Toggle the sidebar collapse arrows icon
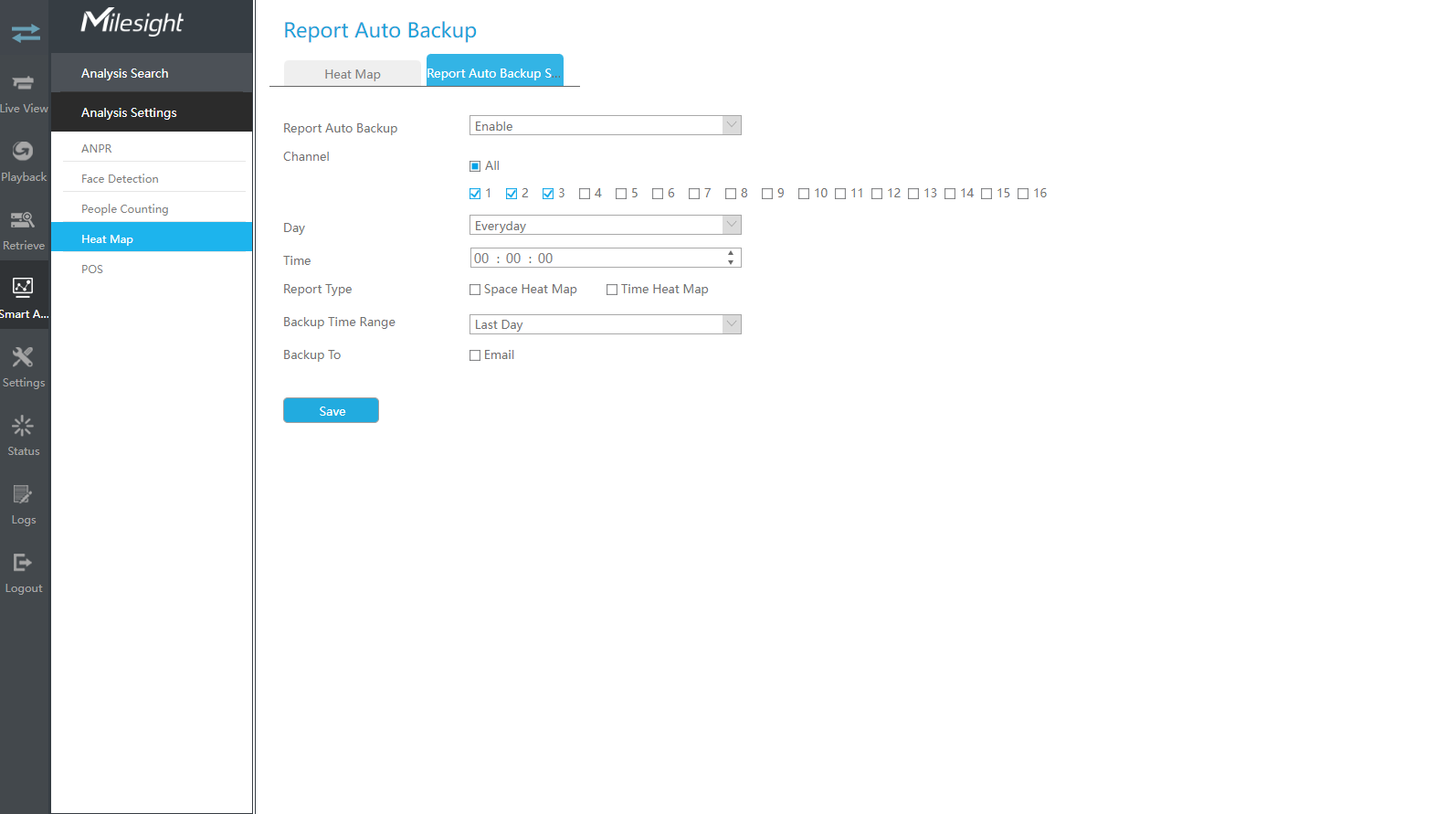Image resolution: width=1456 pixels, height=814 pixels. (26, 33)
